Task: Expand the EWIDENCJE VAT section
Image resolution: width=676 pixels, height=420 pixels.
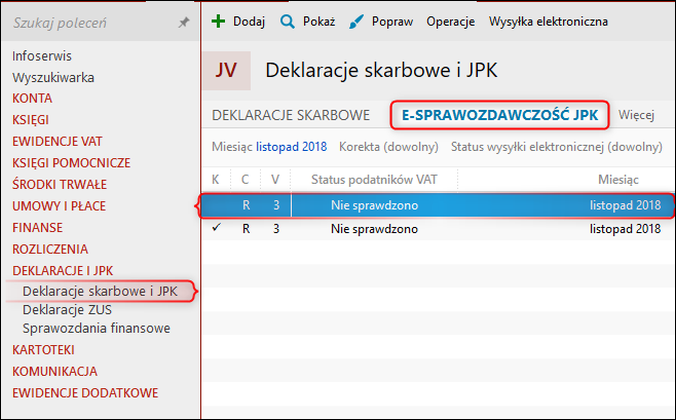Action: pyautogui.click(x=57, y=141)
